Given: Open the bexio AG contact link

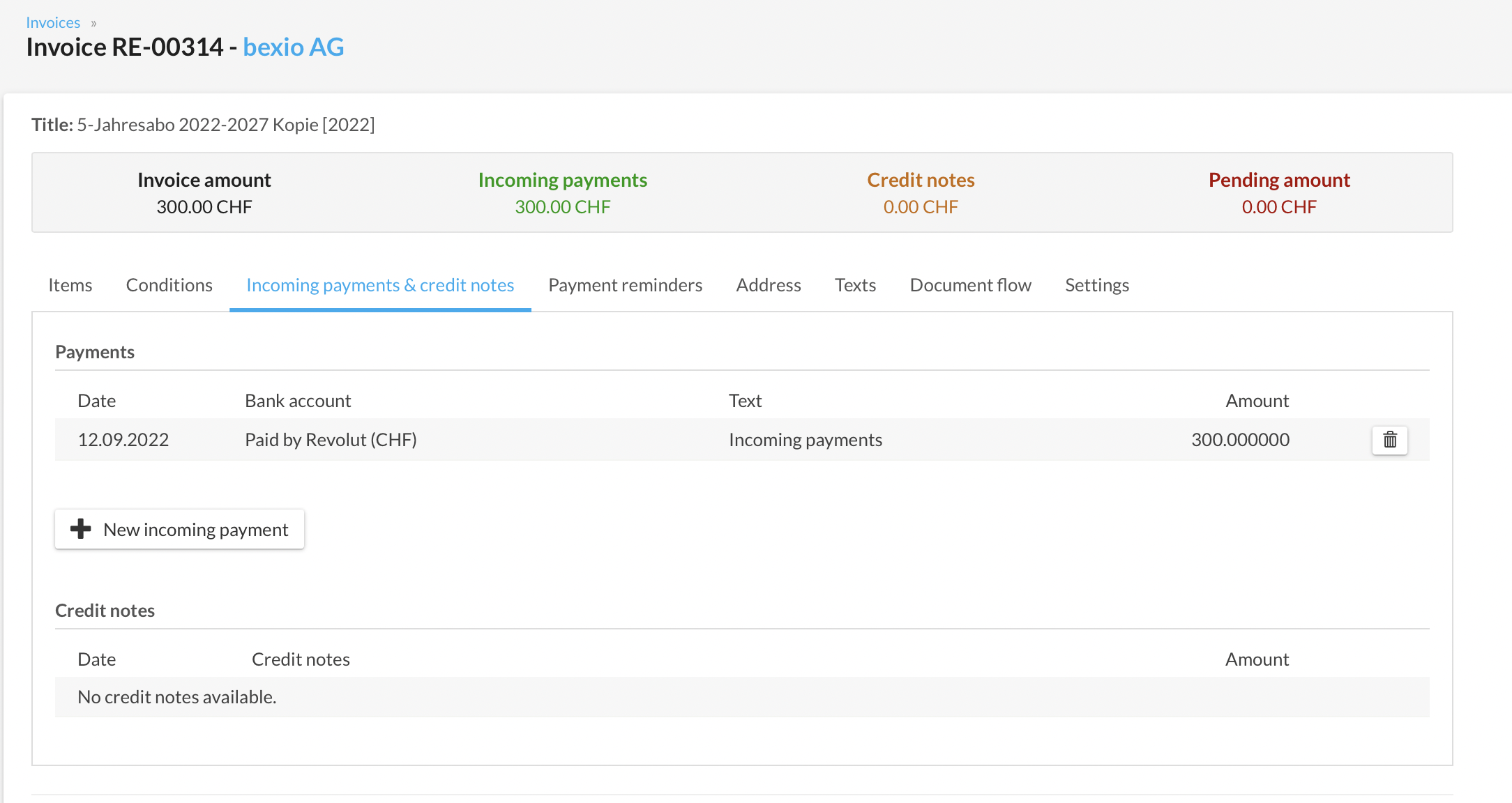Looking at the screenshot, I should click(x=293, y=47).
